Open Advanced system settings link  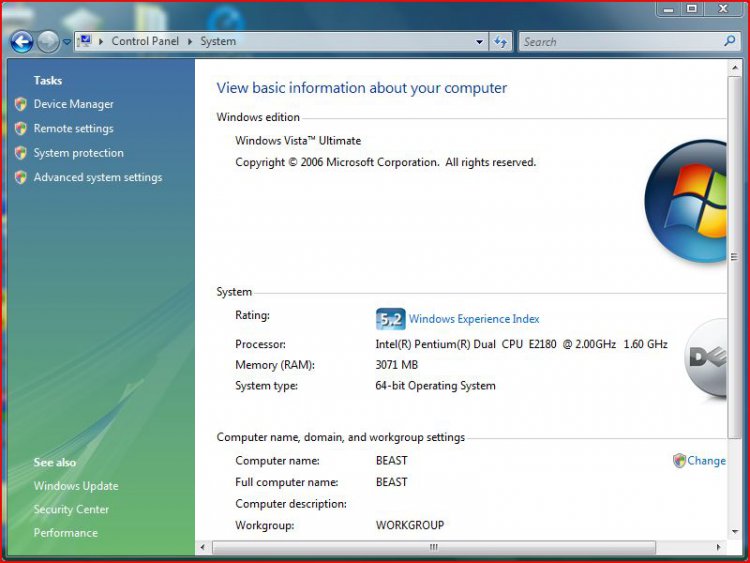click(98, 177)
